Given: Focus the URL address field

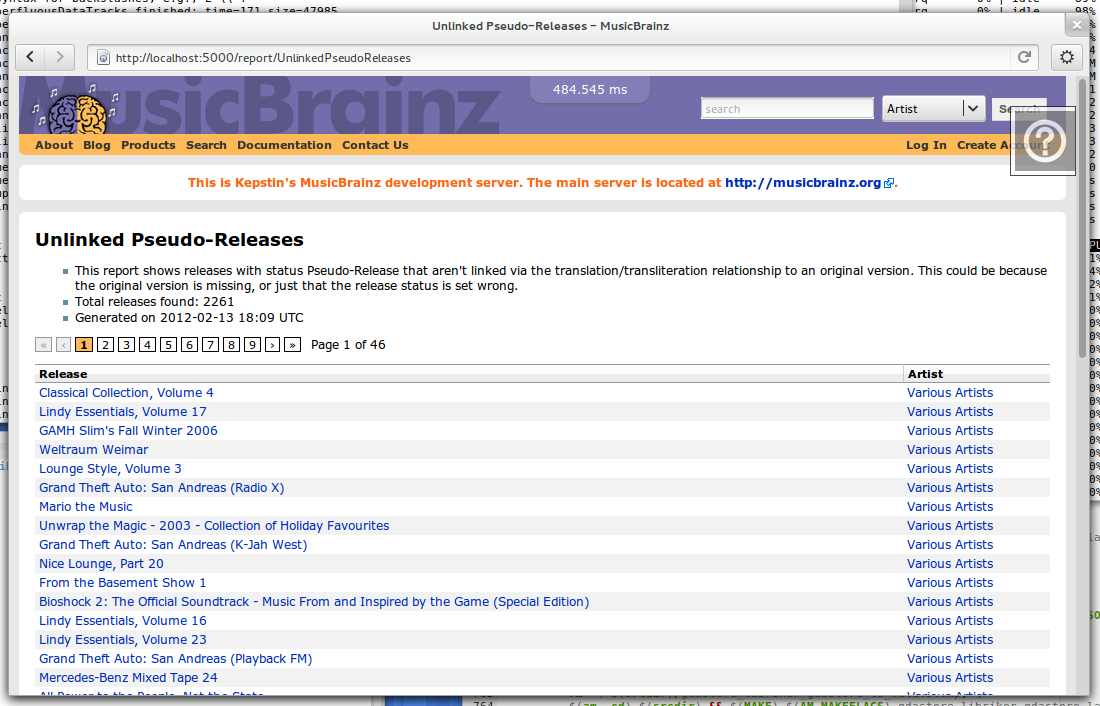Looking at the screenshot, I should click(x=561, y=58).
